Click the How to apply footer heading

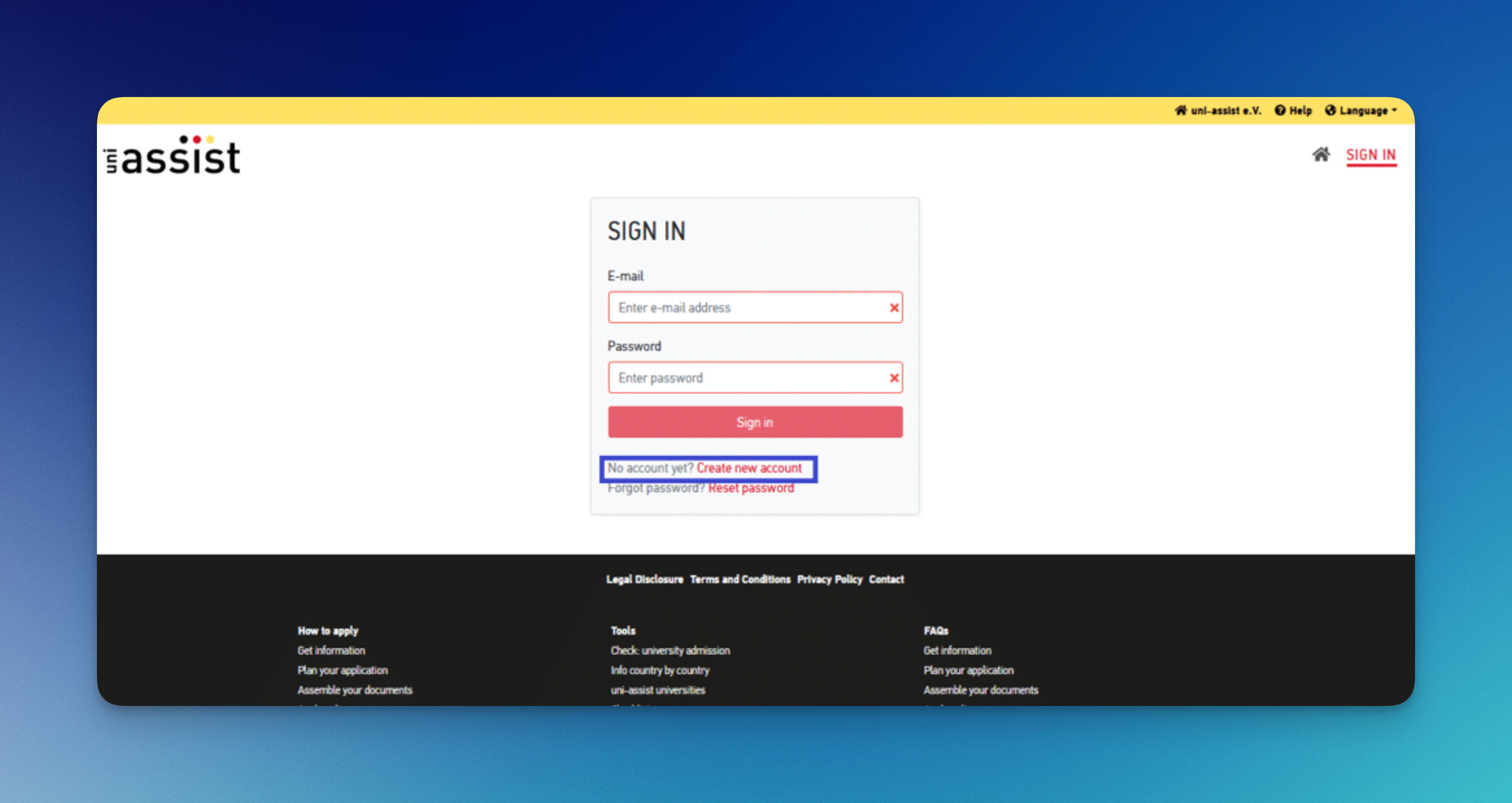(x=327, y=630)
